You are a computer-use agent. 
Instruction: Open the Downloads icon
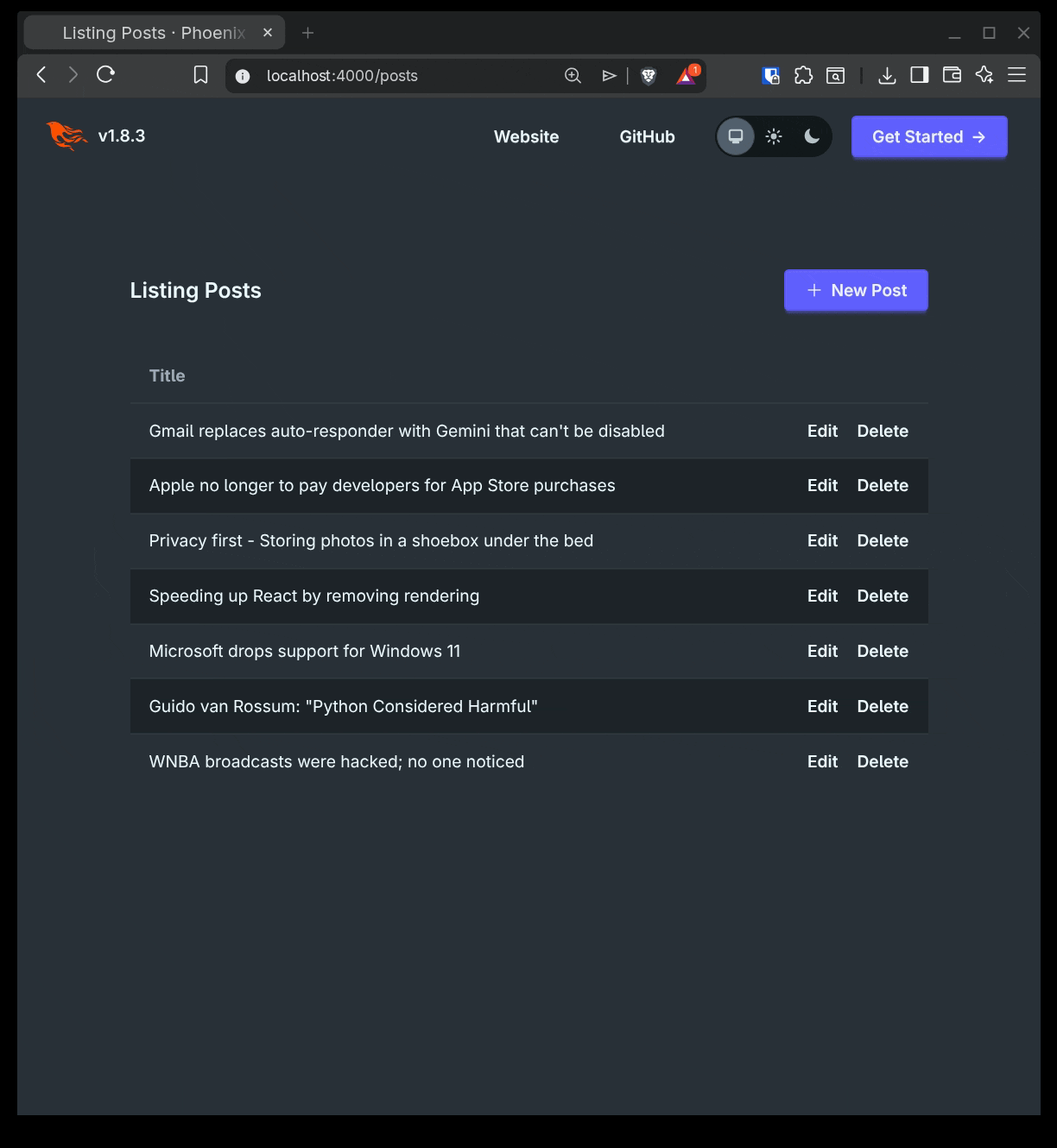886,75
